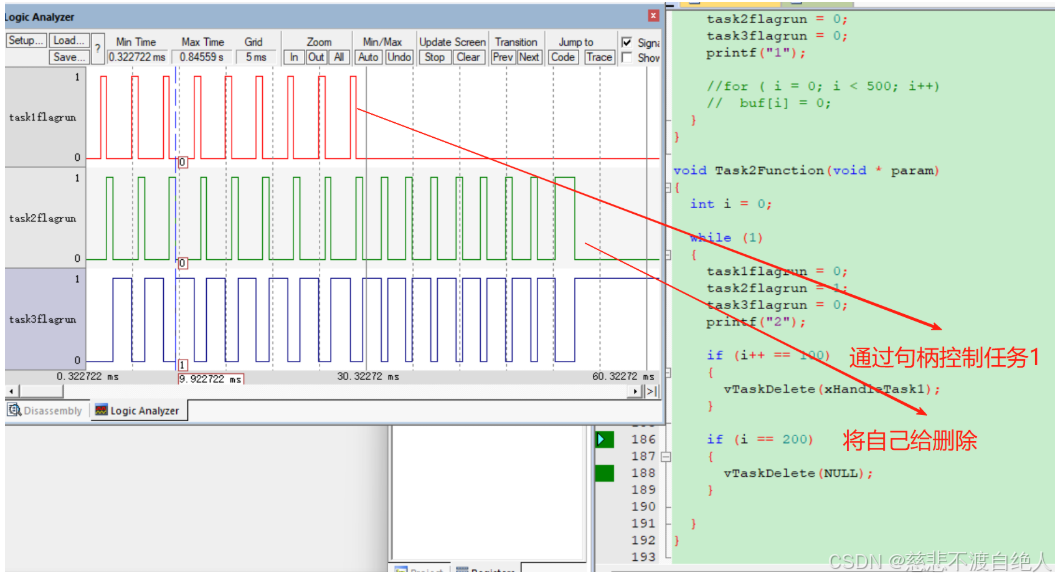Click the green marker at line 188

point(605,473)
